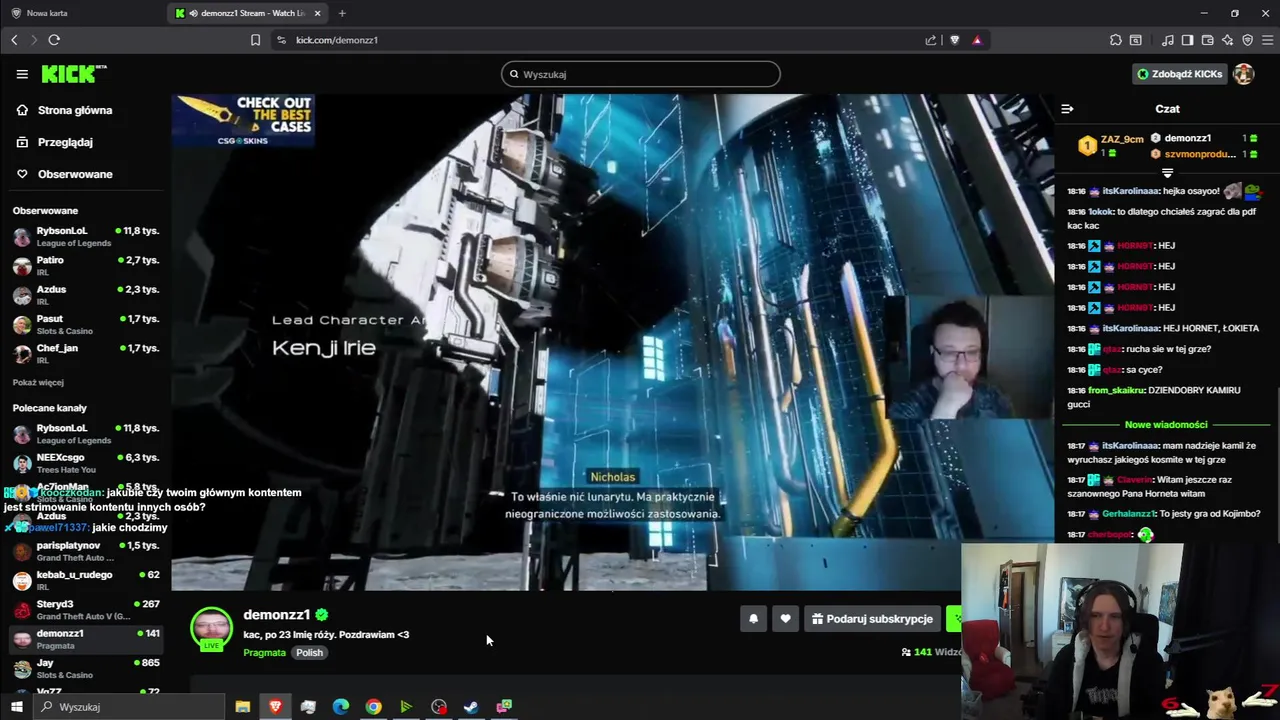Viewport: 1280px width, 720px height.
Task: Go to Kick home via logo
Action: [x=73, y=74]
